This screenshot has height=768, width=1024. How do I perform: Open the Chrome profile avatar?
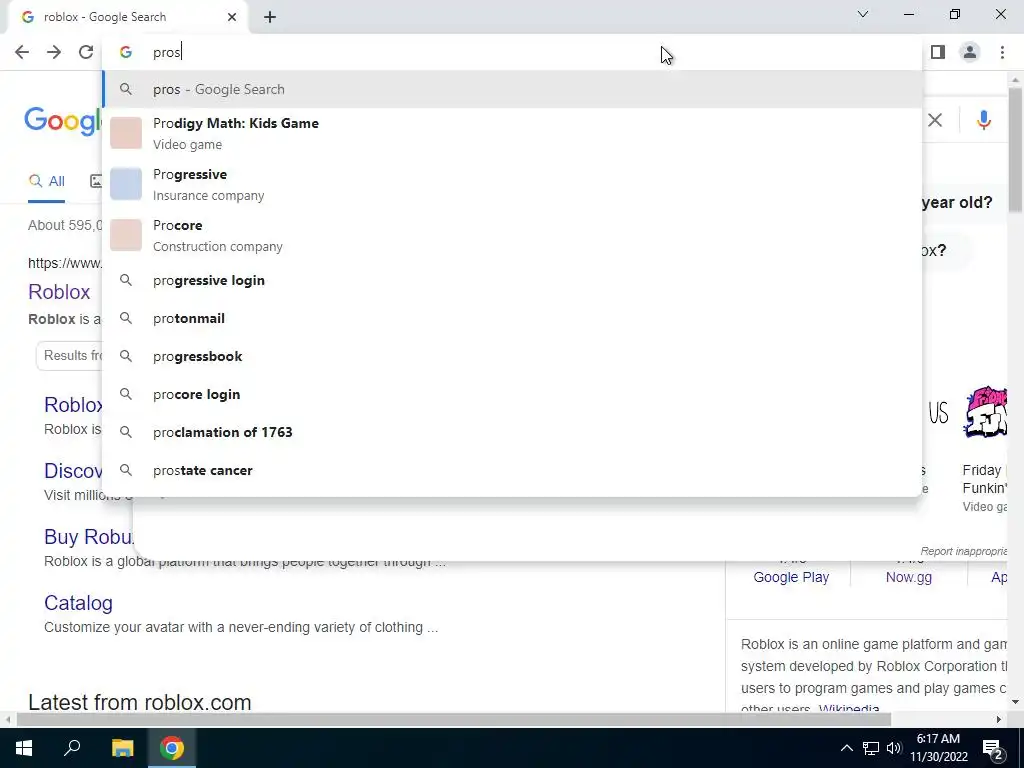970,52
